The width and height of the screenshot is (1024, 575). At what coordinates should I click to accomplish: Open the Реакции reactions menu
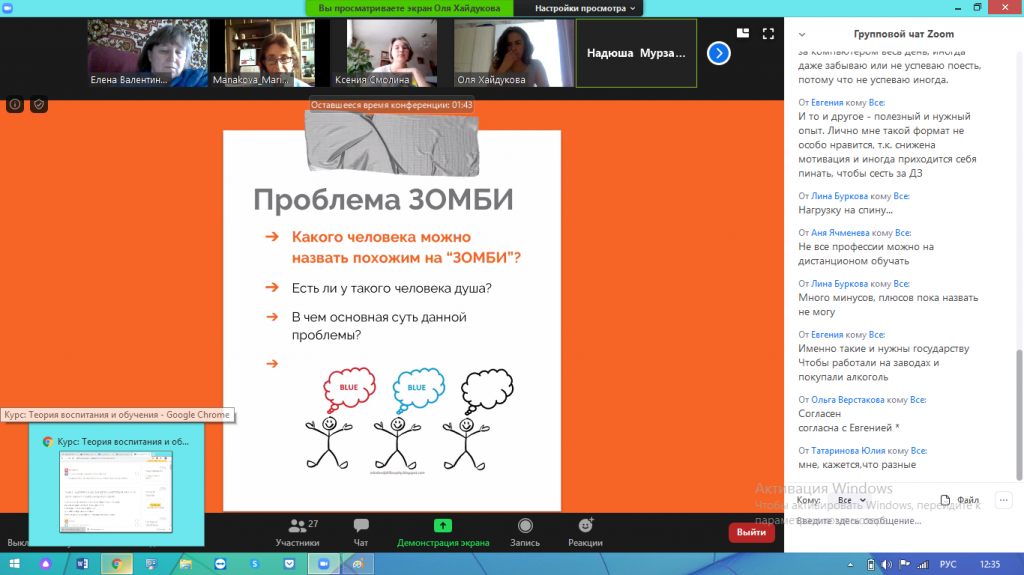585,530
